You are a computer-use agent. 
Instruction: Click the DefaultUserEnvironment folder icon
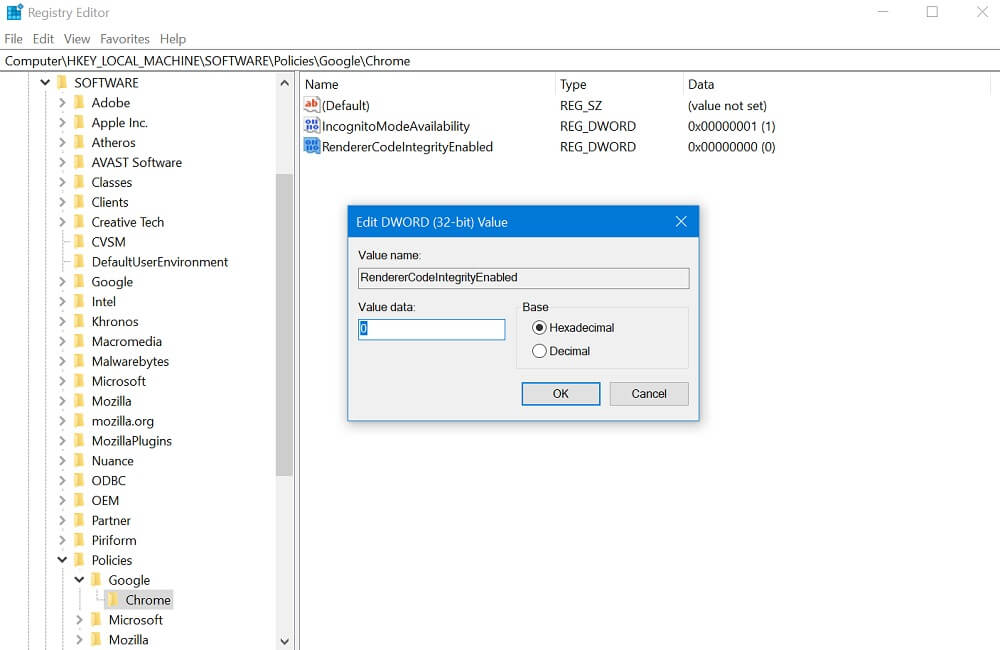coord(80,262)
